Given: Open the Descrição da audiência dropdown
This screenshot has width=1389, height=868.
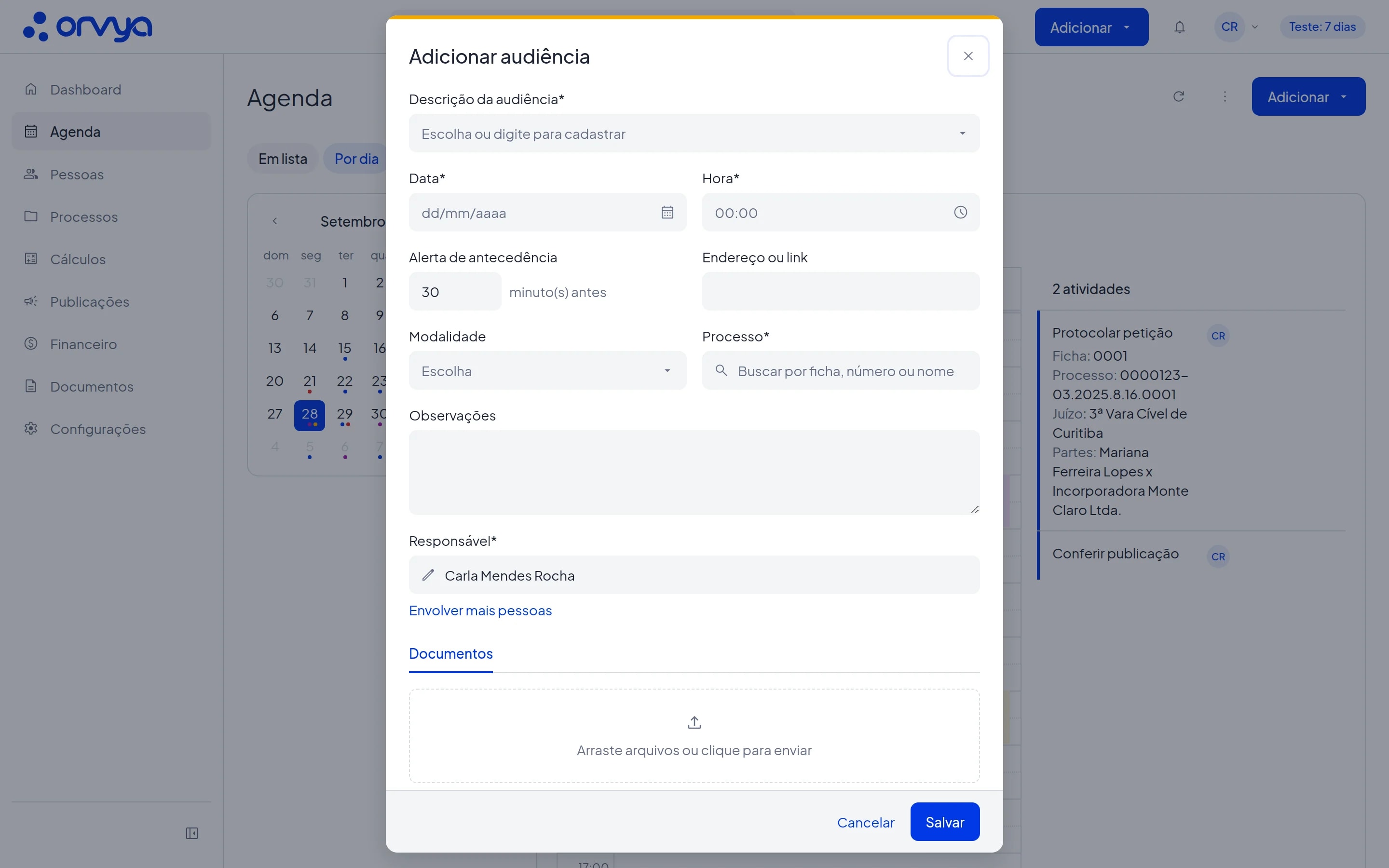Looking at the screenshot, I should [x=694, y=133].
